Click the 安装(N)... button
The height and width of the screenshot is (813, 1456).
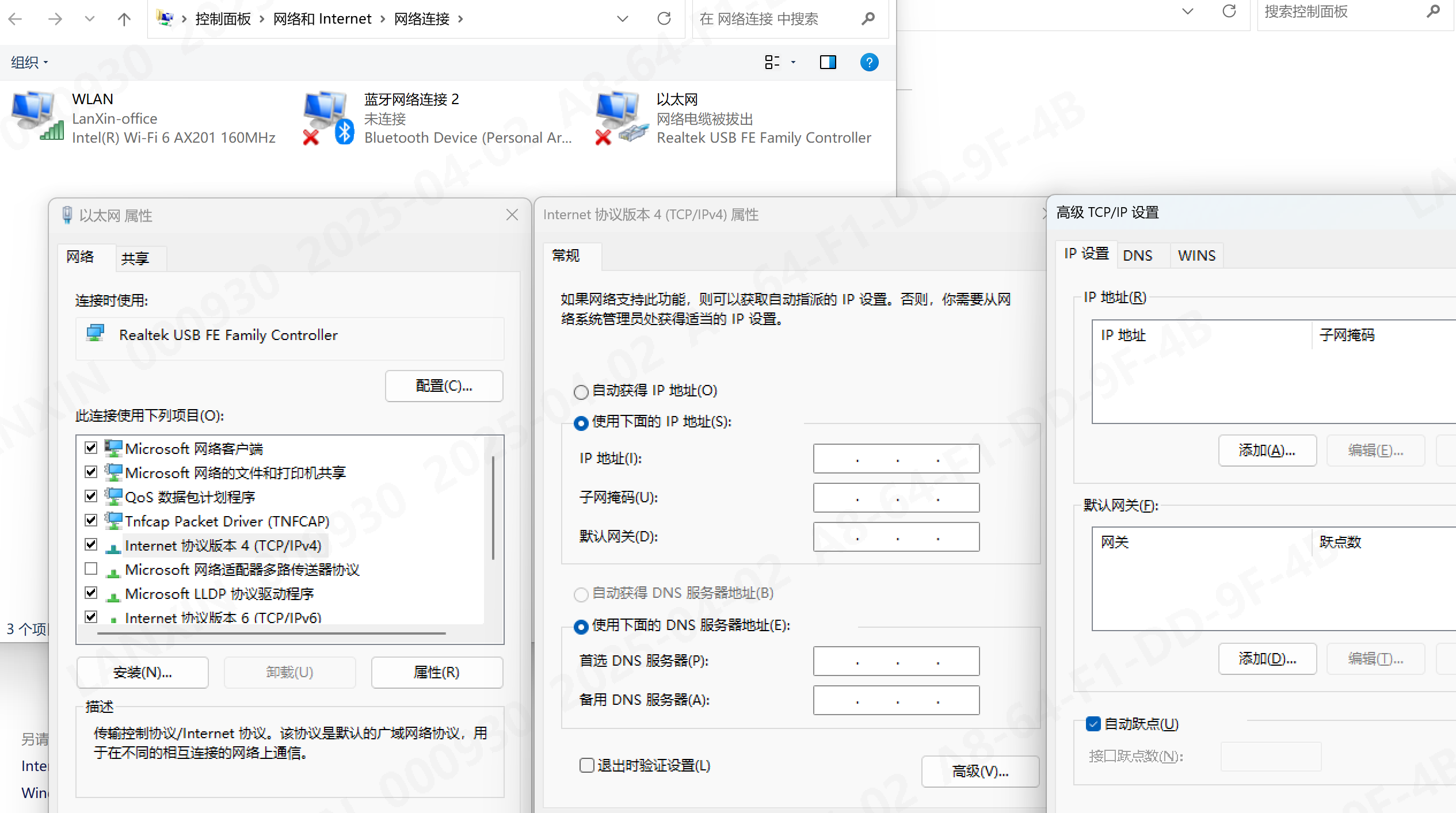point(142,672)
